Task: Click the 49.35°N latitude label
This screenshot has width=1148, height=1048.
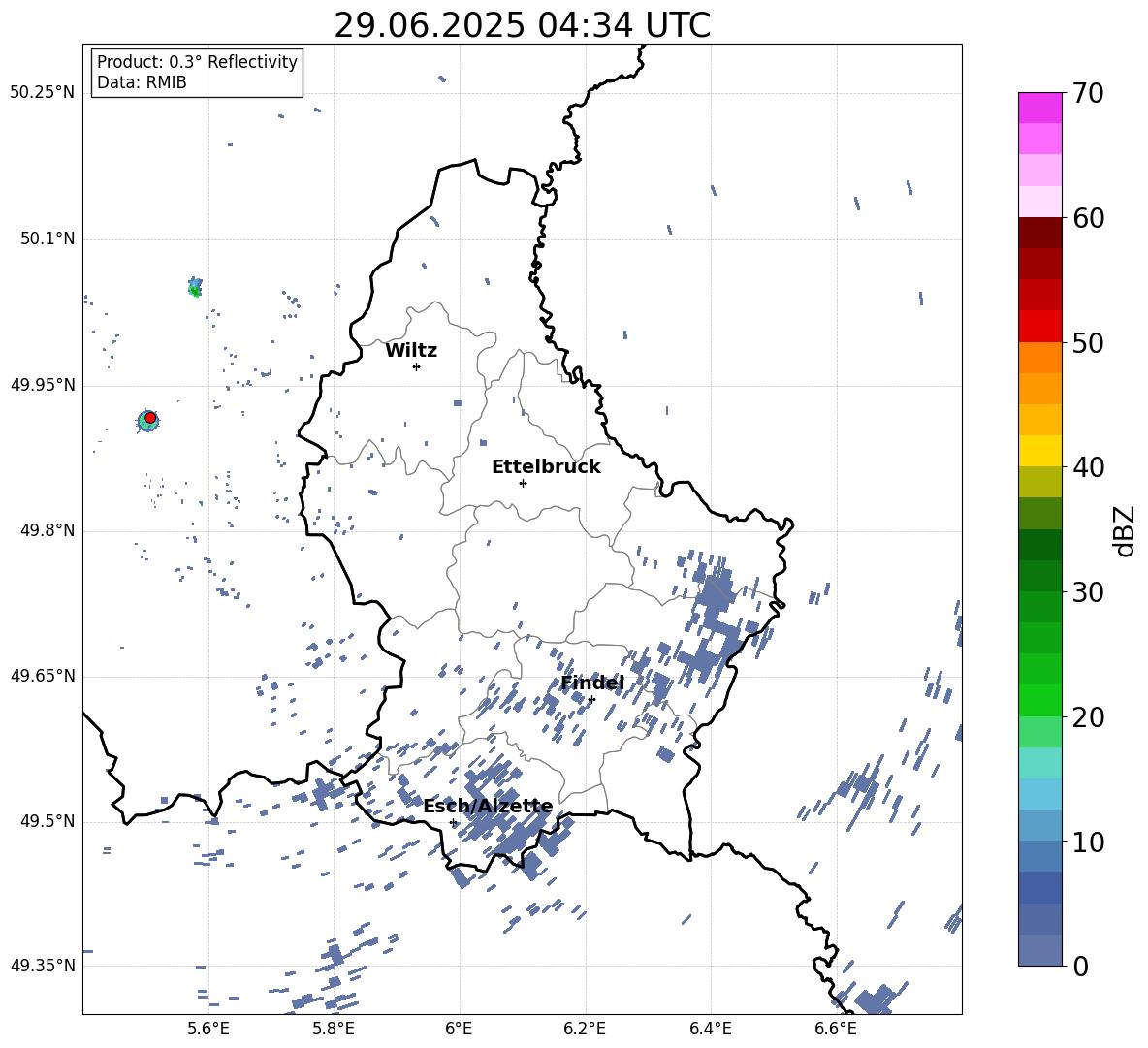Action: pos(42,966)
